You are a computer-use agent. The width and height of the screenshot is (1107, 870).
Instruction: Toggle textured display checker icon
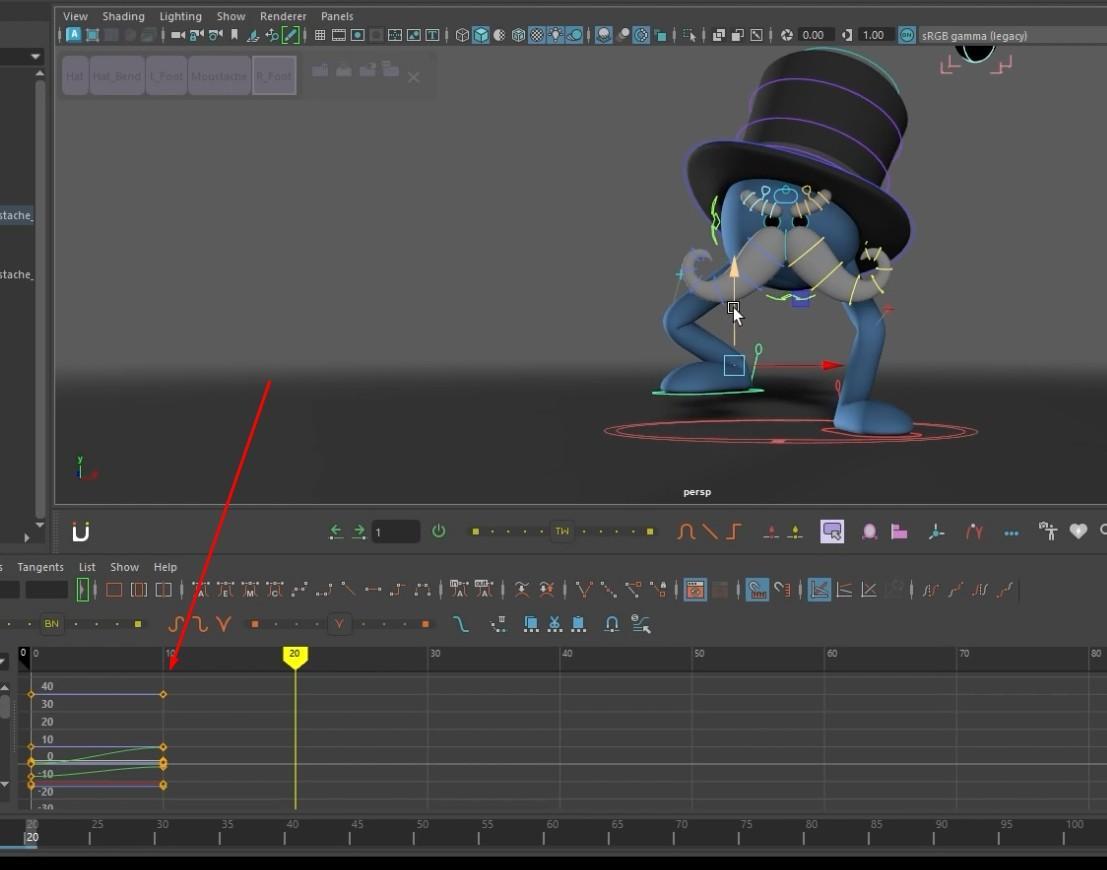point(537,35)
